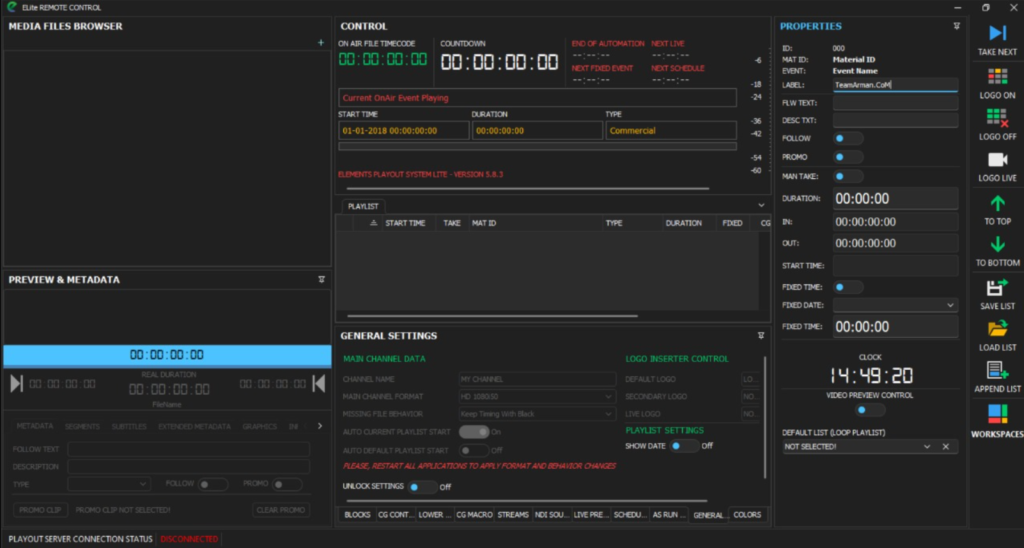Expand the Default List loop playlist dropdown
1024x548 pixels.
(927, 446)
